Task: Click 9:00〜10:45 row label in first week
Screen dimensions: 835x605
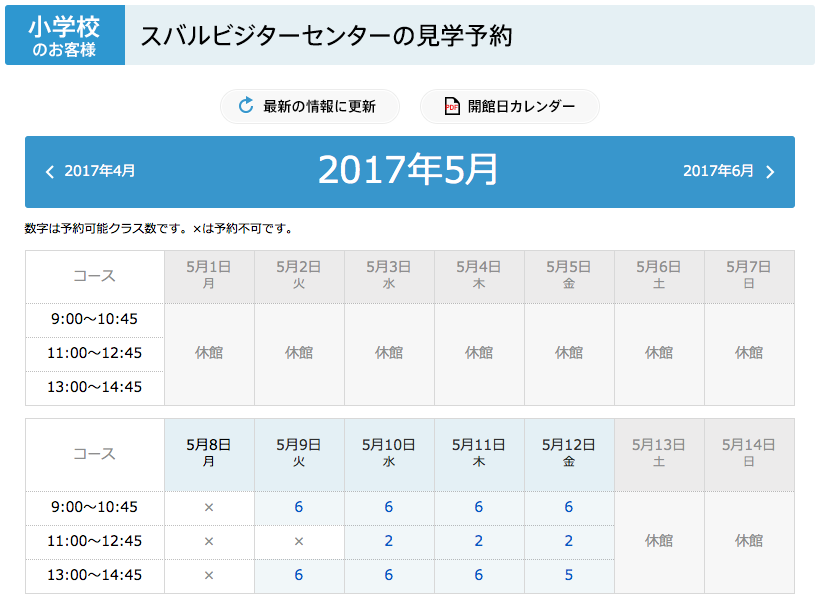Action: pos(94,319)
